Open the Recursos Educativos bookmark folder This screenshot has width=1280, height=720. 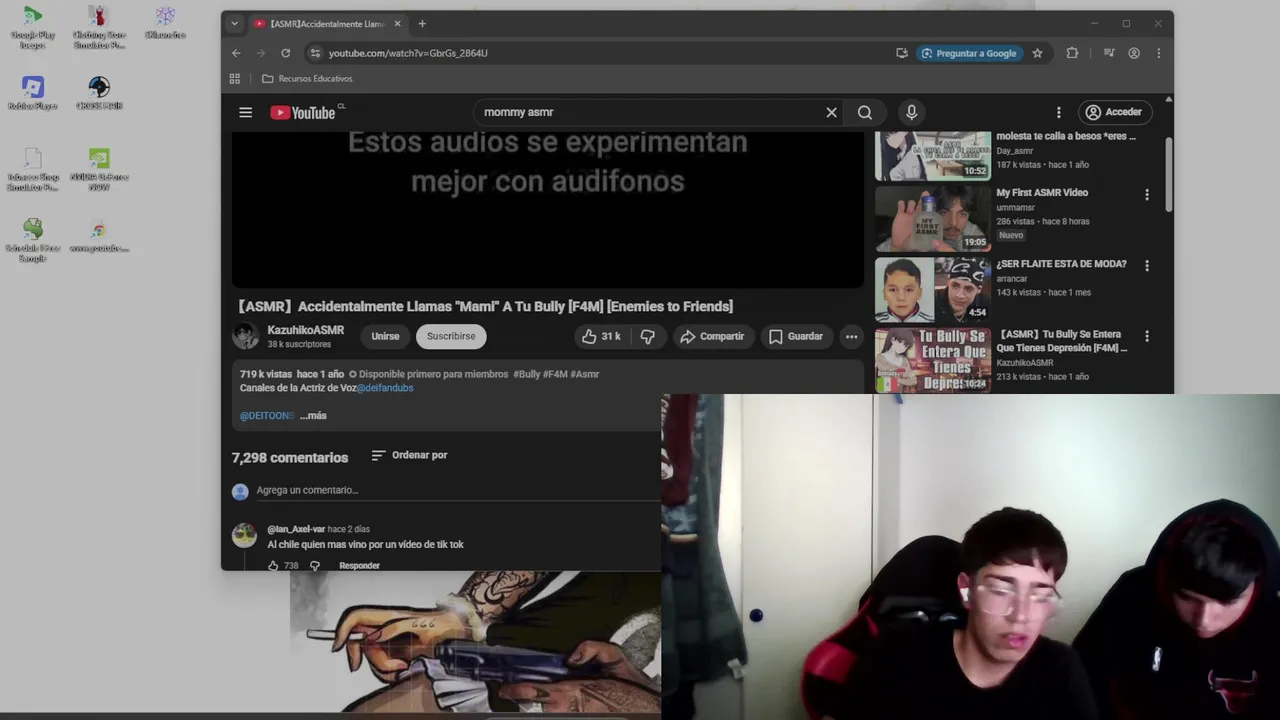pos(307,79)
